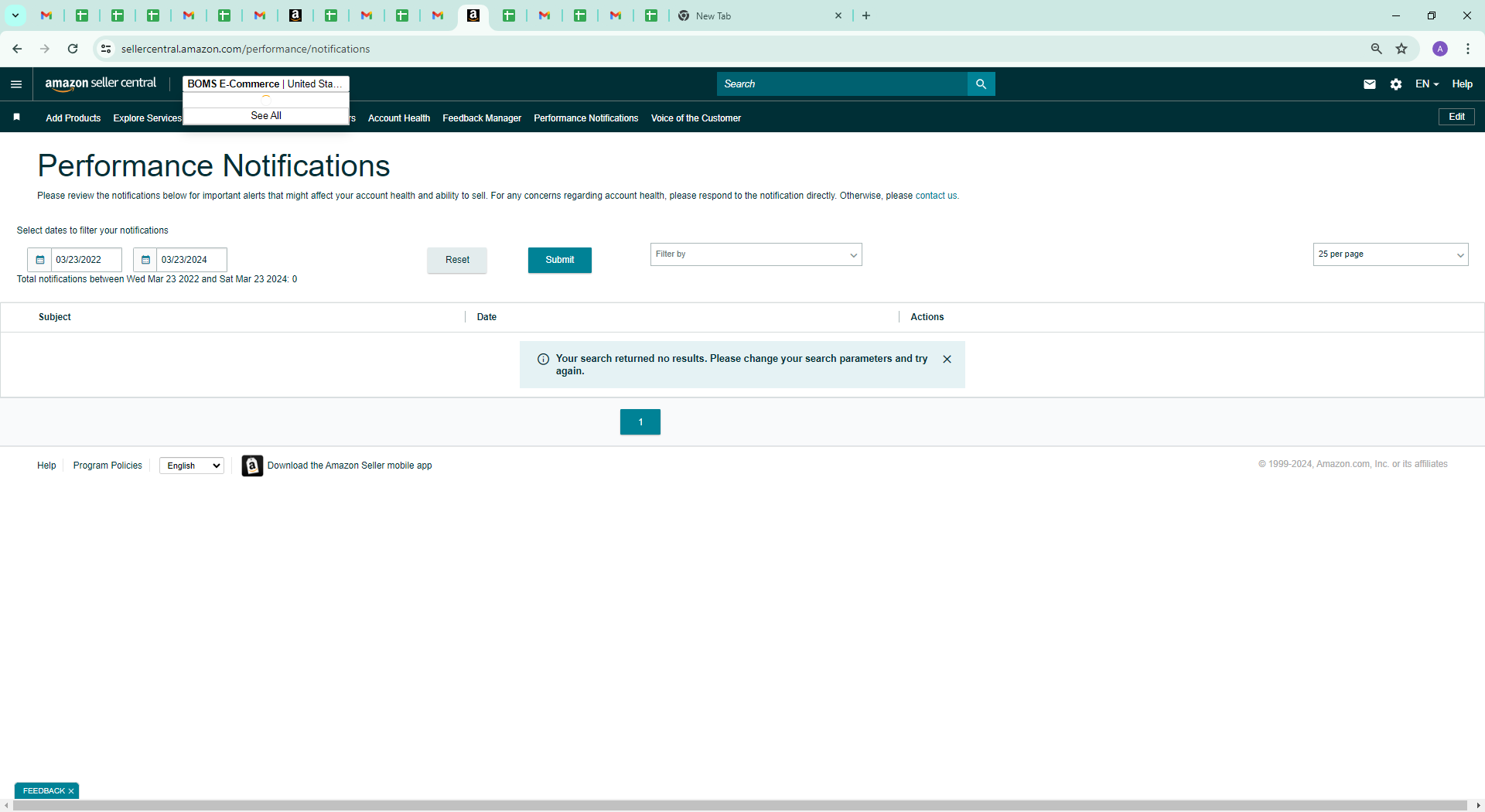Open Program Policies link
The image size is (1485, 812).
click(x=108, y=466)
